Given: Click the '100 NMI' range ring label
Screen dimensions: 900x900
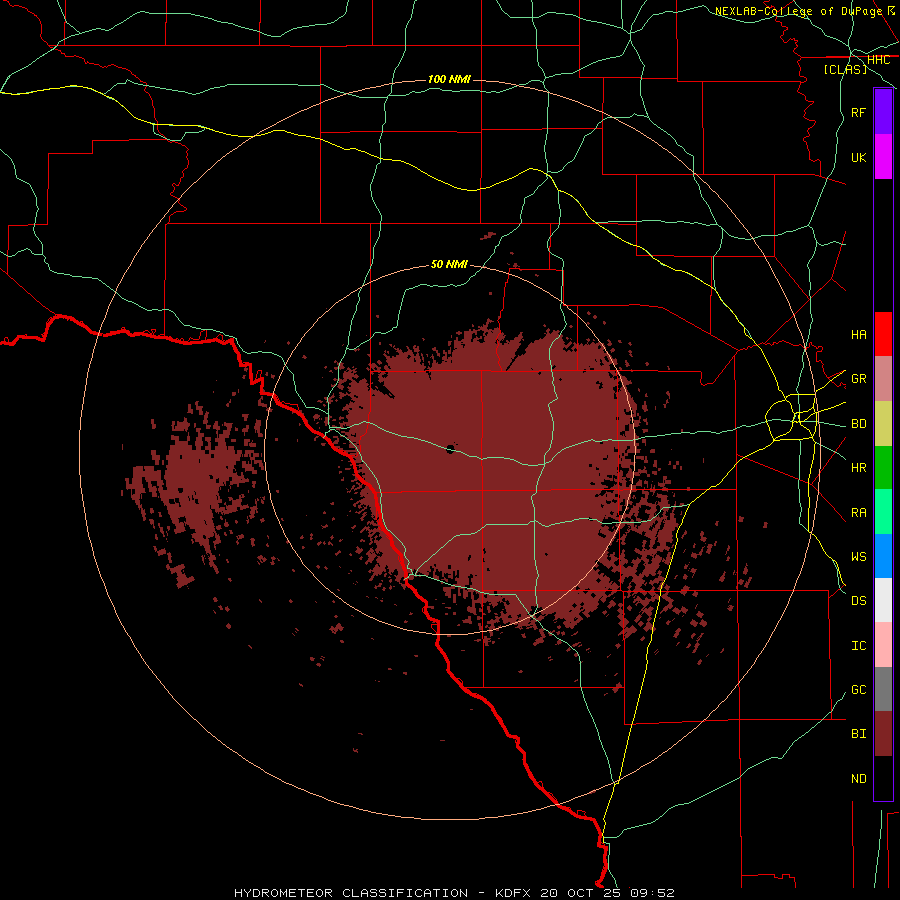Looking at the screenshot, I should 449,79.
